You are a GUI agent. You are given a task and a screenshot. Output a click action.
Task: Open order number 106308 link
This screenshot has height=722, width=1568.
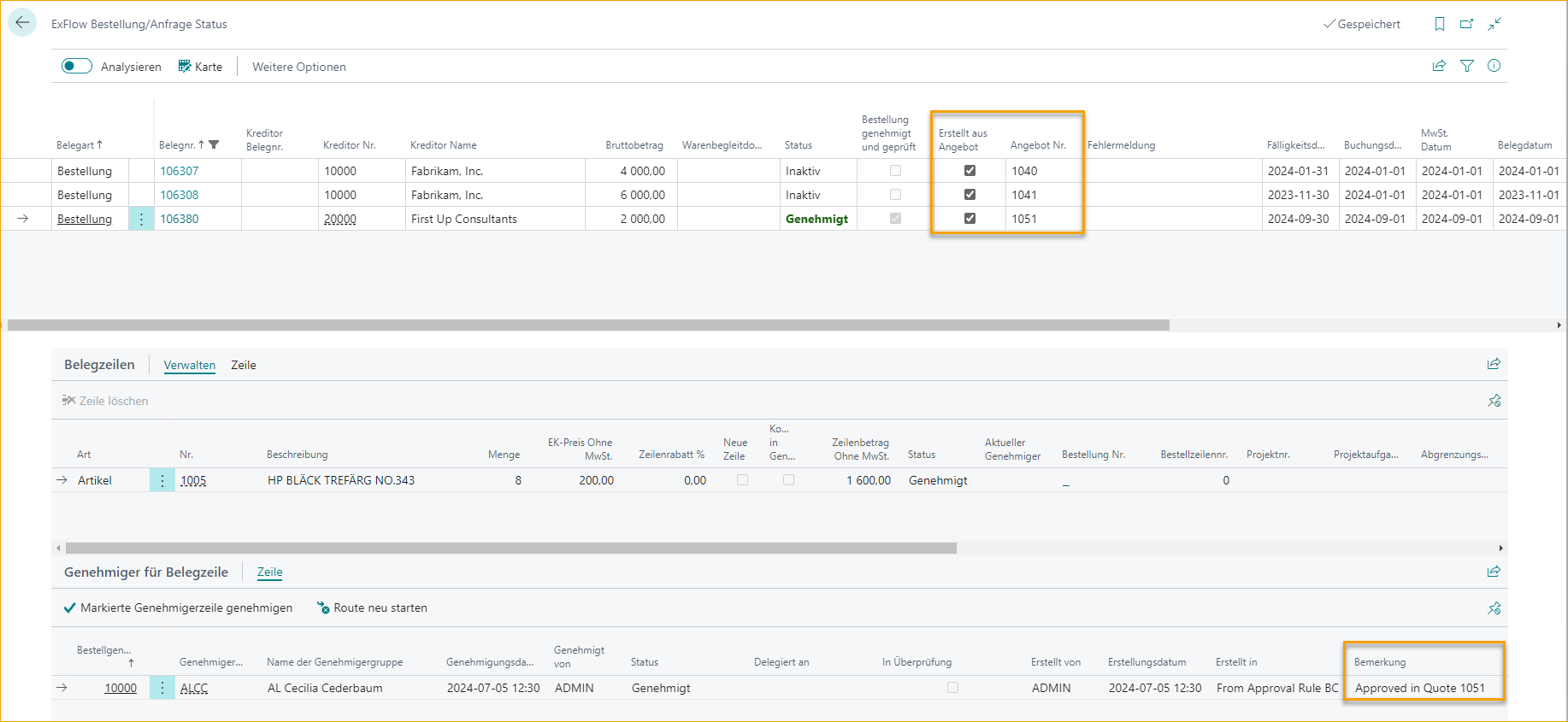[180, 195]
